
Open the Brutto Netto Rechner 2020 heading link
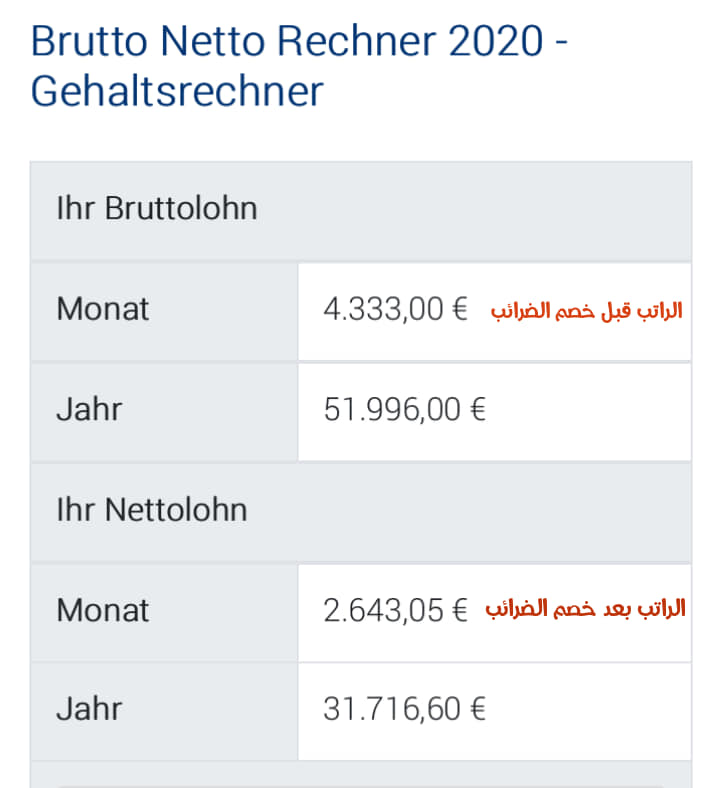tap(299, 65)
